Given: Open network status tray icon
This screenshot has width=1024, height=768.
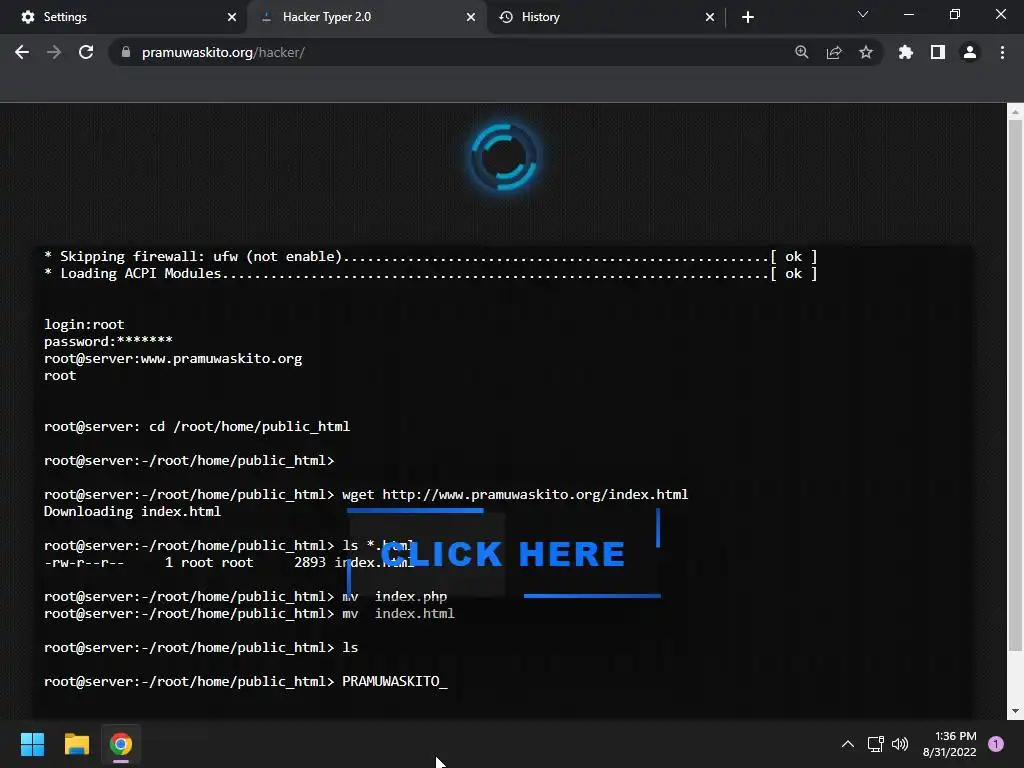Looking at the screenshot, I should coord(875,744).
